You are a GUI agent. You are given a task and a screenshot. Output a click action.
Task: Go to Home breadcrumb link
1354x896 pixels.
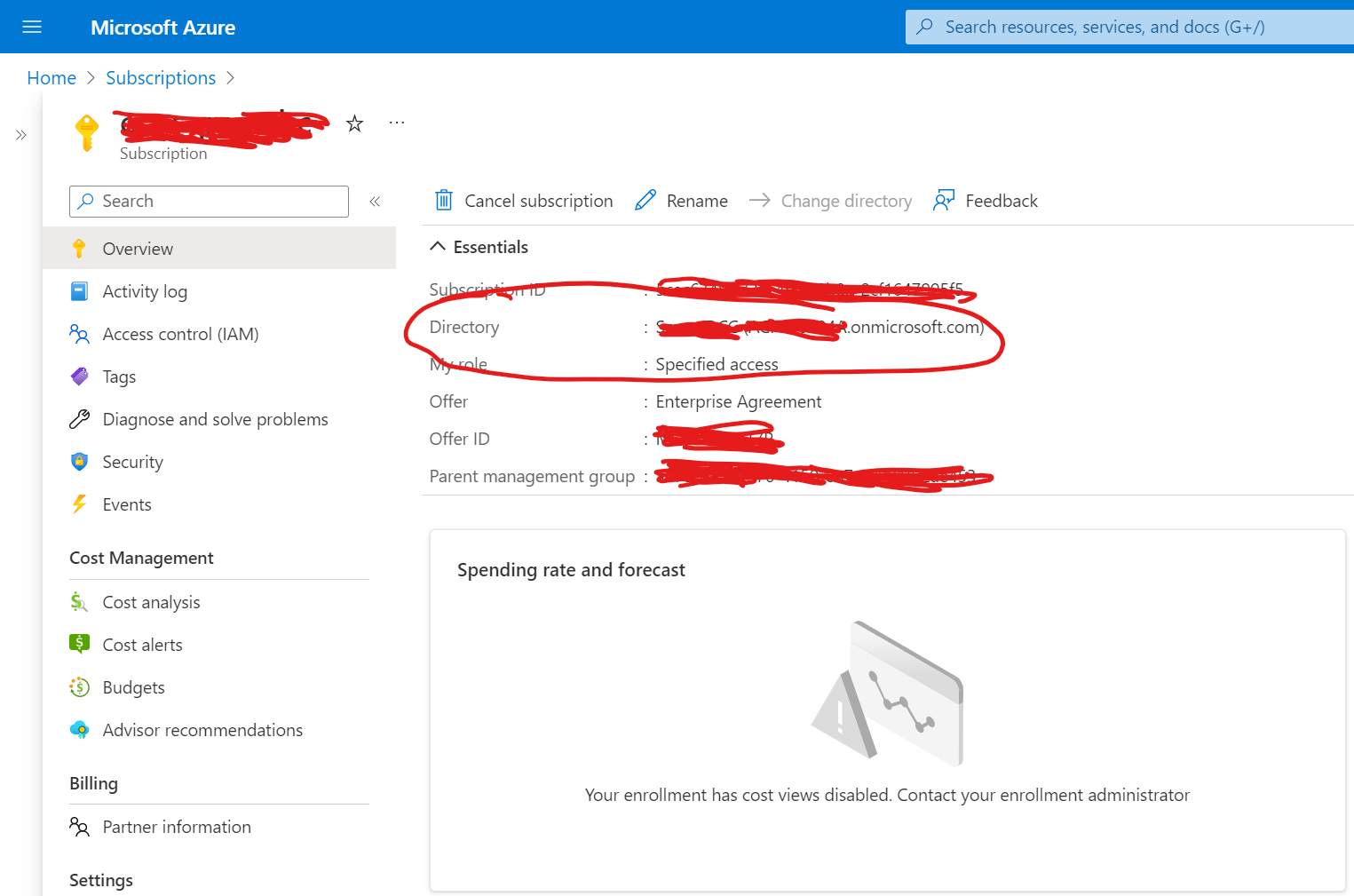[x=51, y=78]
